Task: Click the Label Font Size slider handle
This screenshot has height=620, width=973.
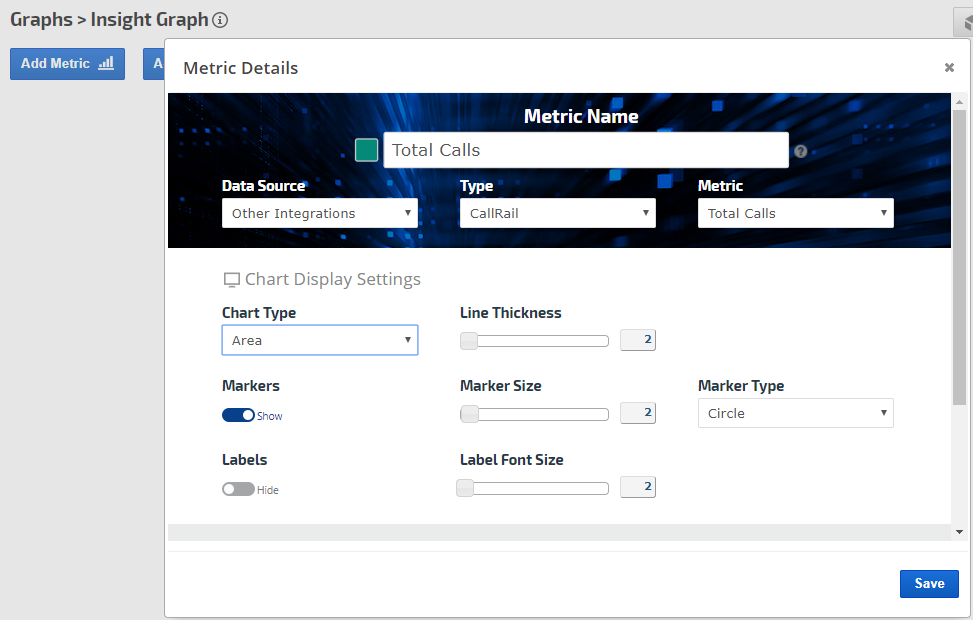Action: click(x=465, y=488)
